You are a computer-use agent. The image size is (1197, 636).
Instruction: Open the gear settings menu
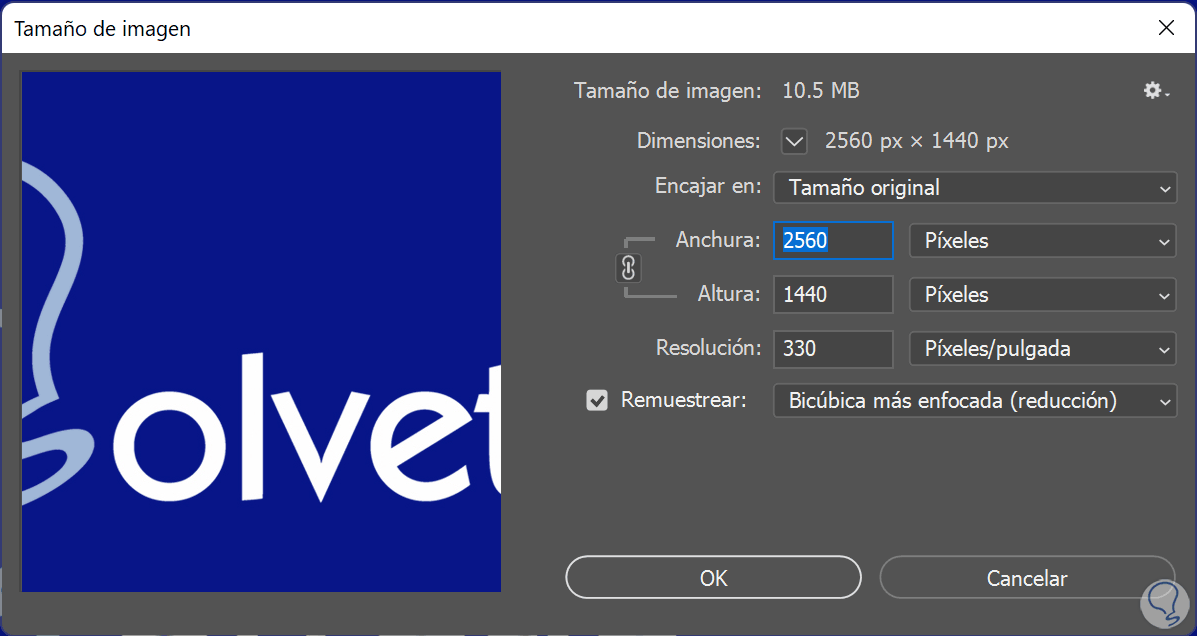[1156, 91]
